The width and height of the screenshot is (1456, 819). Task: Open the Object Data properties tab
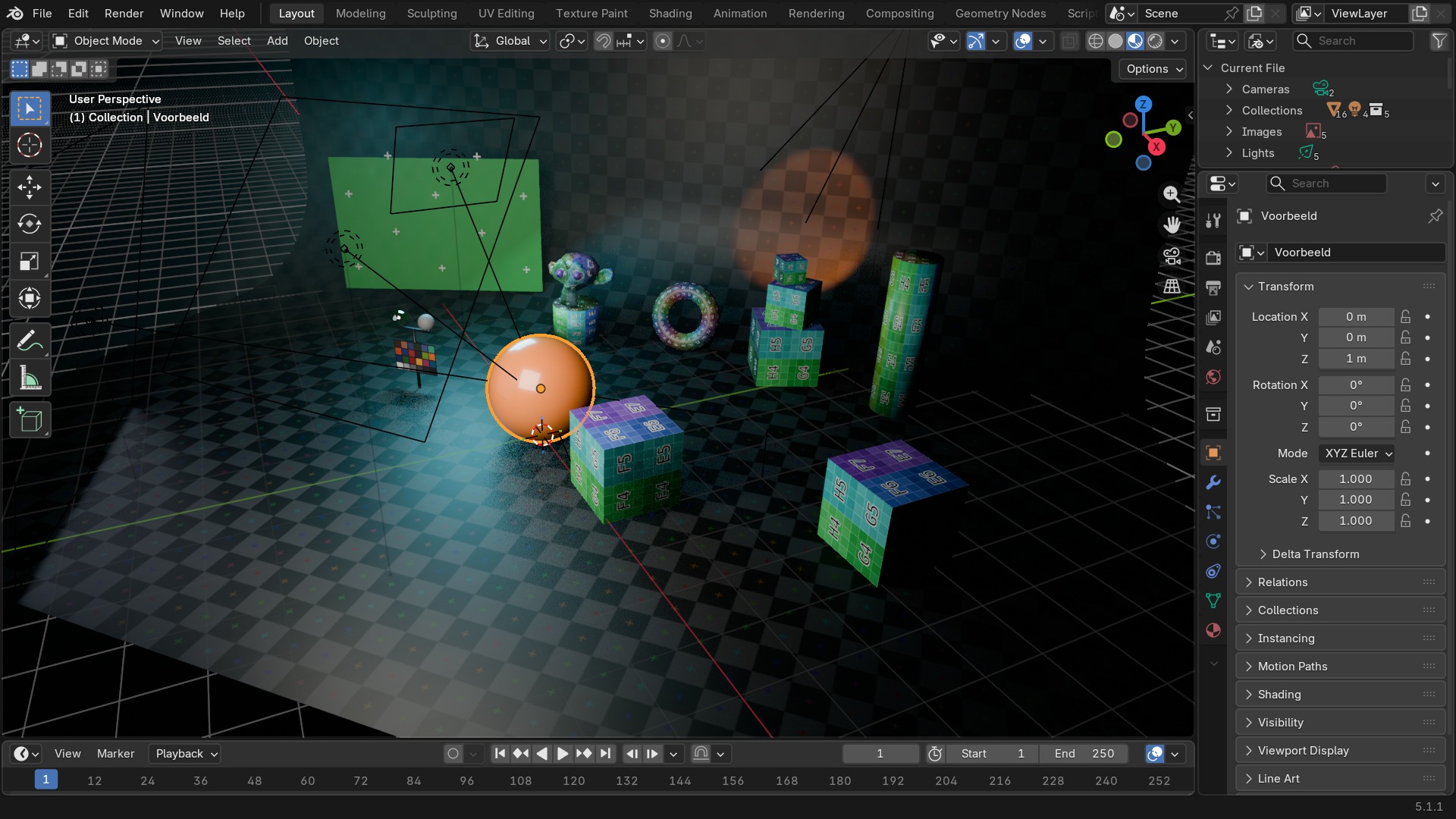tap(1213, 601)
